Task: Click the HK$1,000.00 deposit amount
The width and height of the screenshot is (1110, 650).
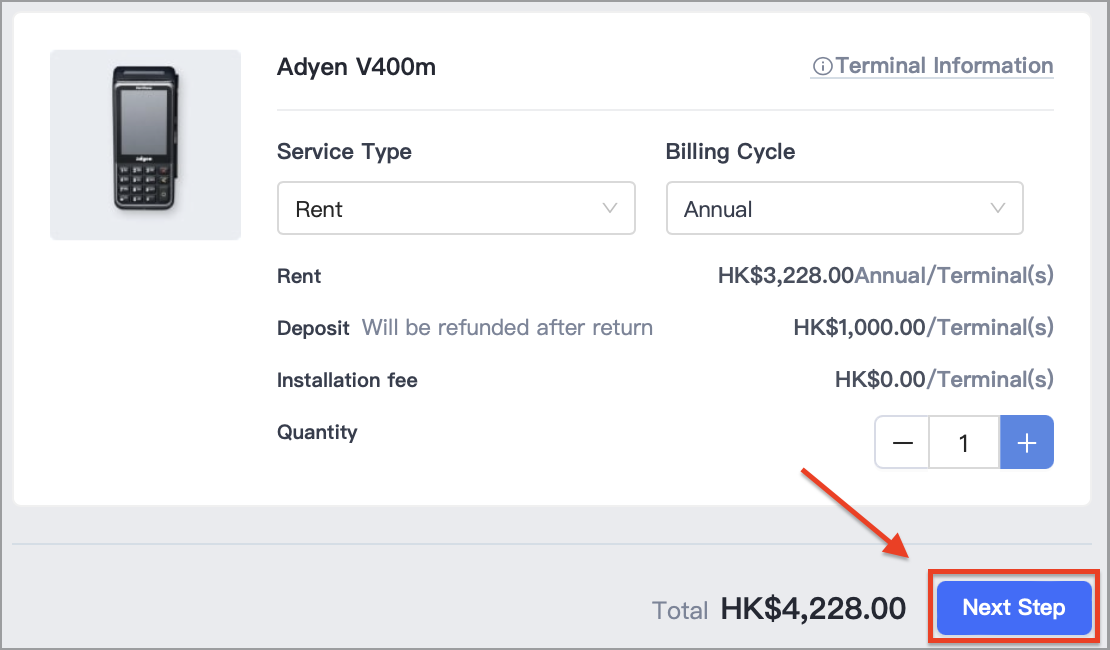Action: point(859,327)
